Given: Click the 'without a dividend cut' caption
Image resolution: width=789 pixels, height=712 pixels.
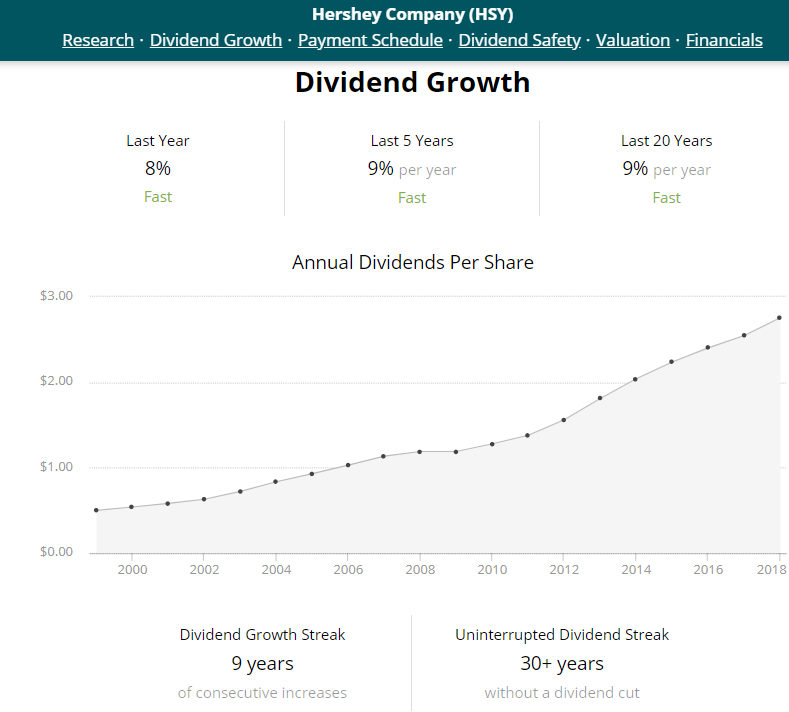Looking at the screenshot, I should (562, 693).
